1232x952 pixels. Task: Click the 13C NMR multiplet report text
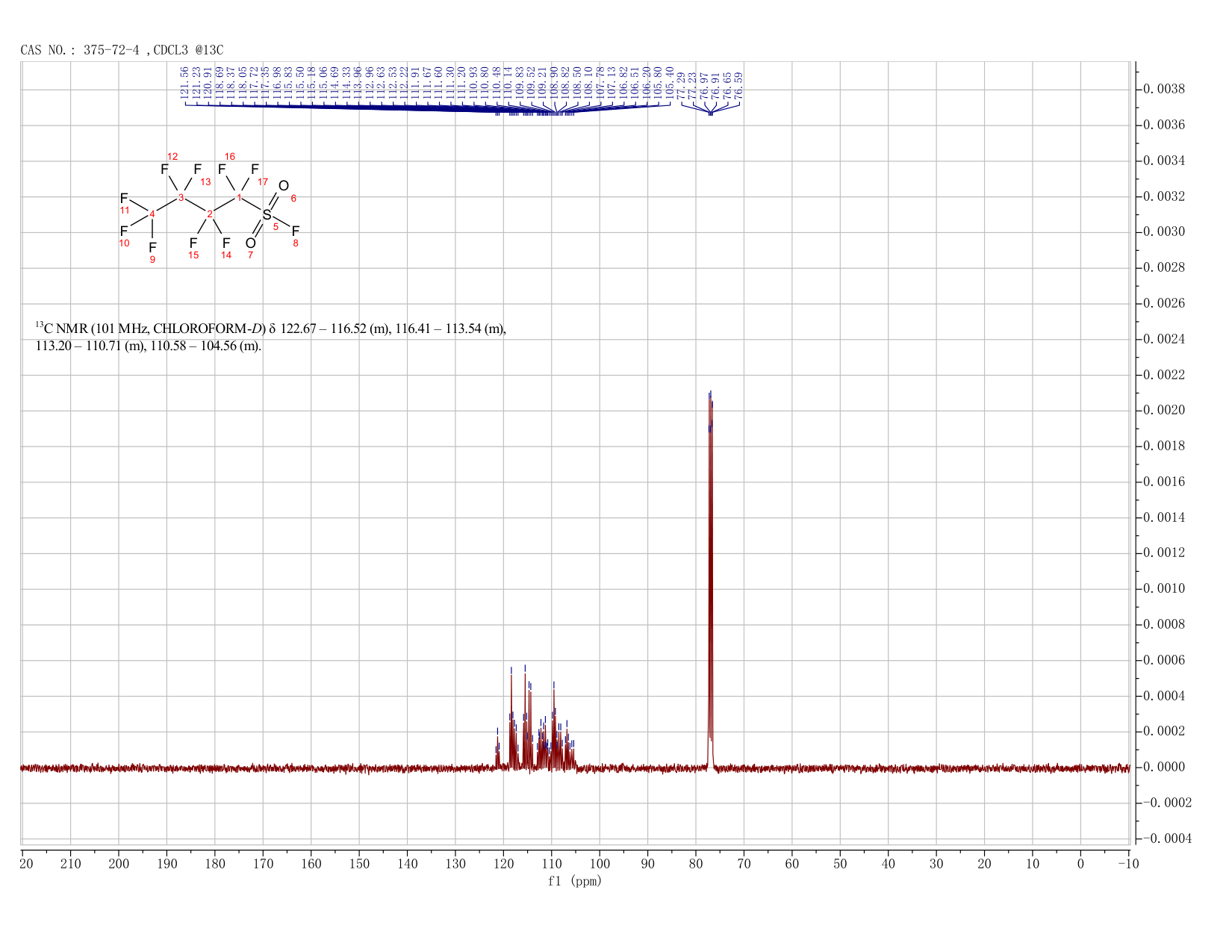[x=271, y=337]
